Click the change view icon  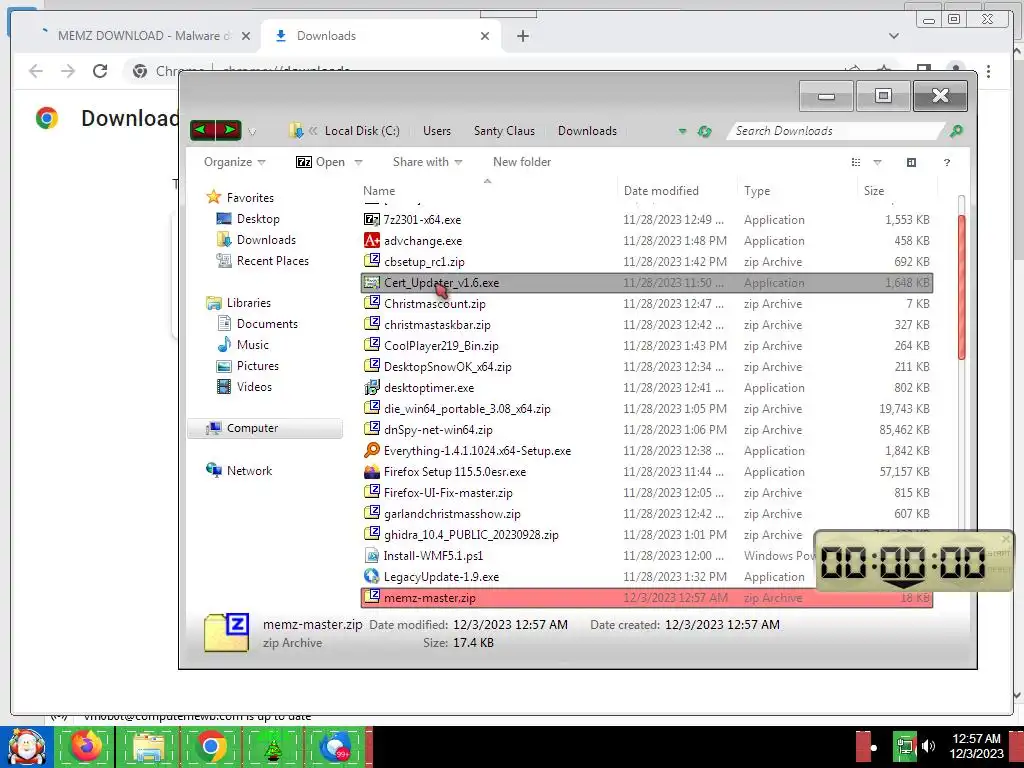[x=856, y=163]
